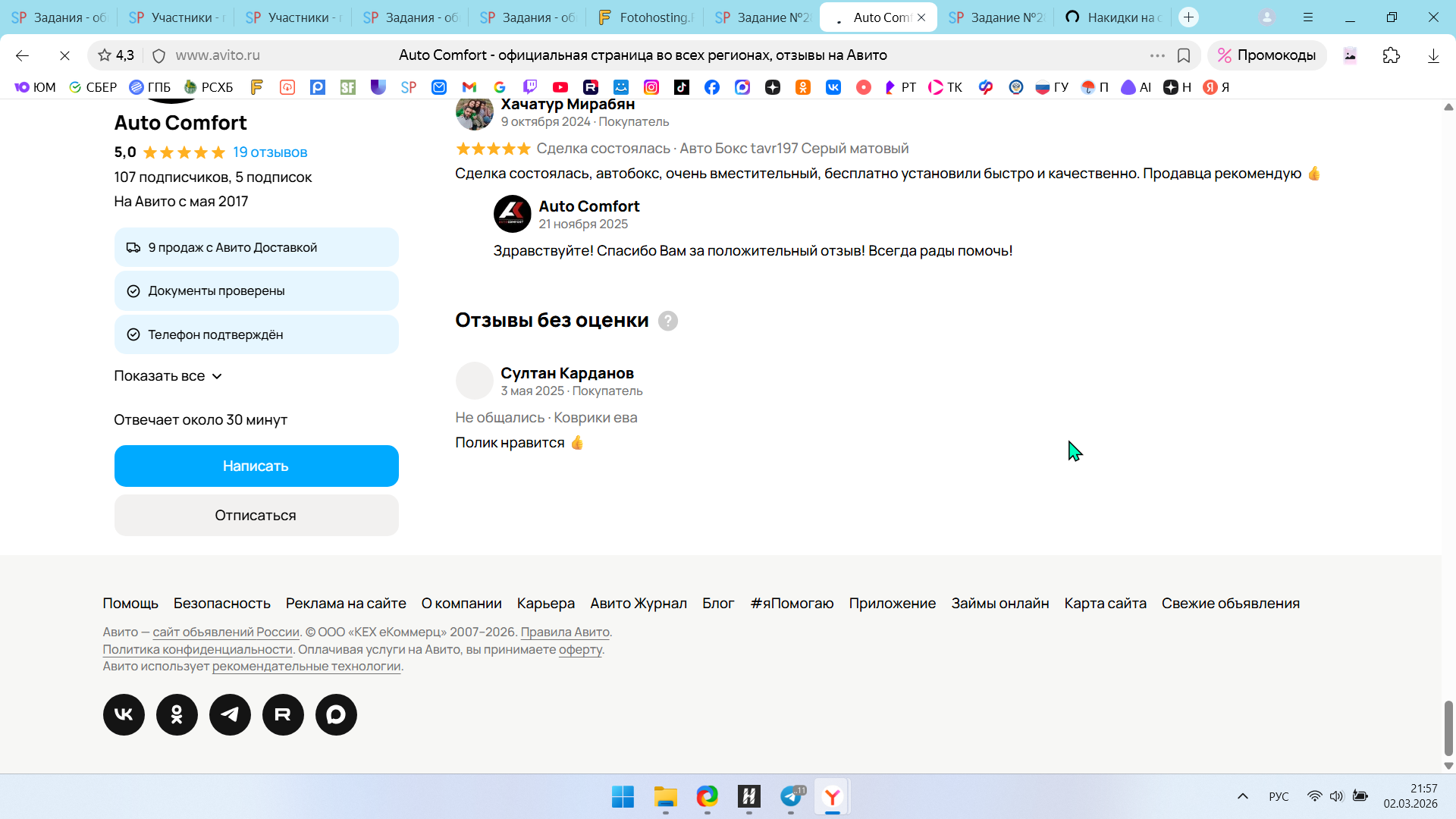Open browser extensions puzzle icon
The height and width of the screenshot is (819, 1456).
(x=1391, y=55)
